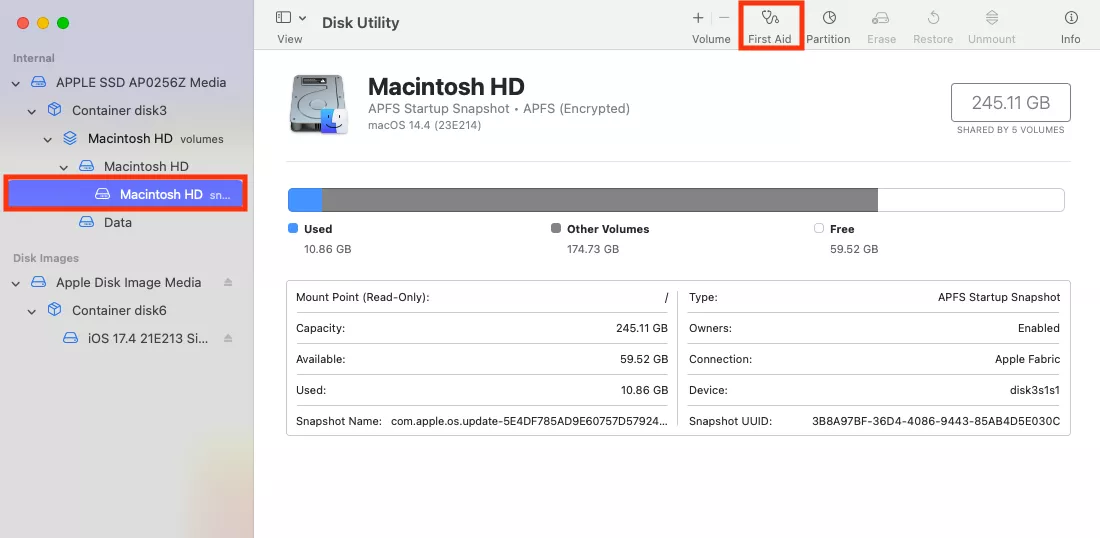Select the Data volume in sidebar

click(117, 222)
